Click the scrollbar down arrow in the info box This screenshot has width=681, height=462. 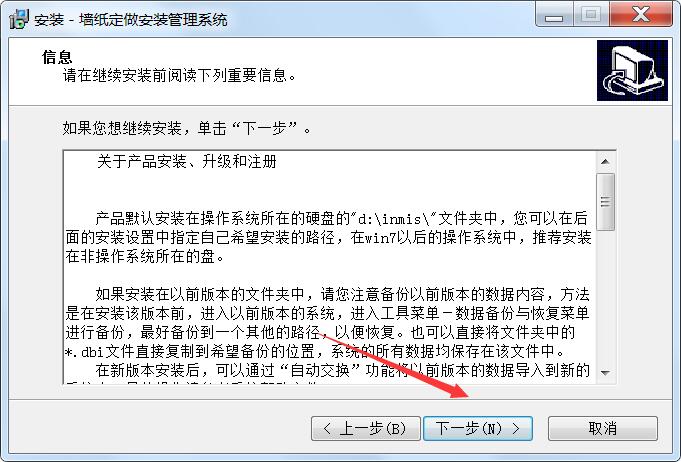point(605,373)
